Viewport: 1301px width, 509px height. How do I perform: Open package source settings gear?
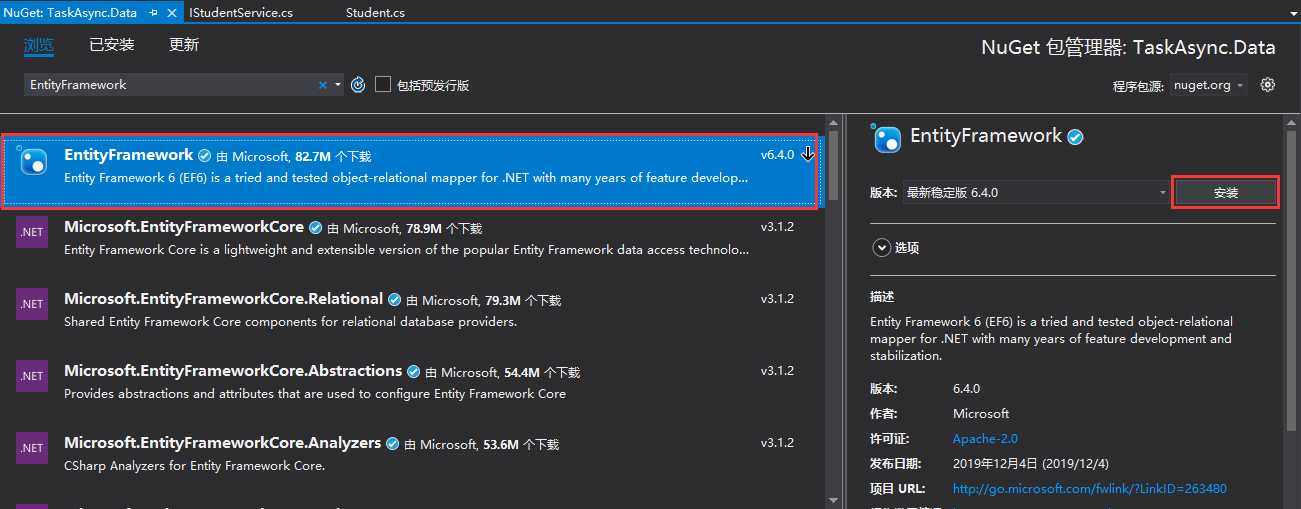(x=1268, y=85)
